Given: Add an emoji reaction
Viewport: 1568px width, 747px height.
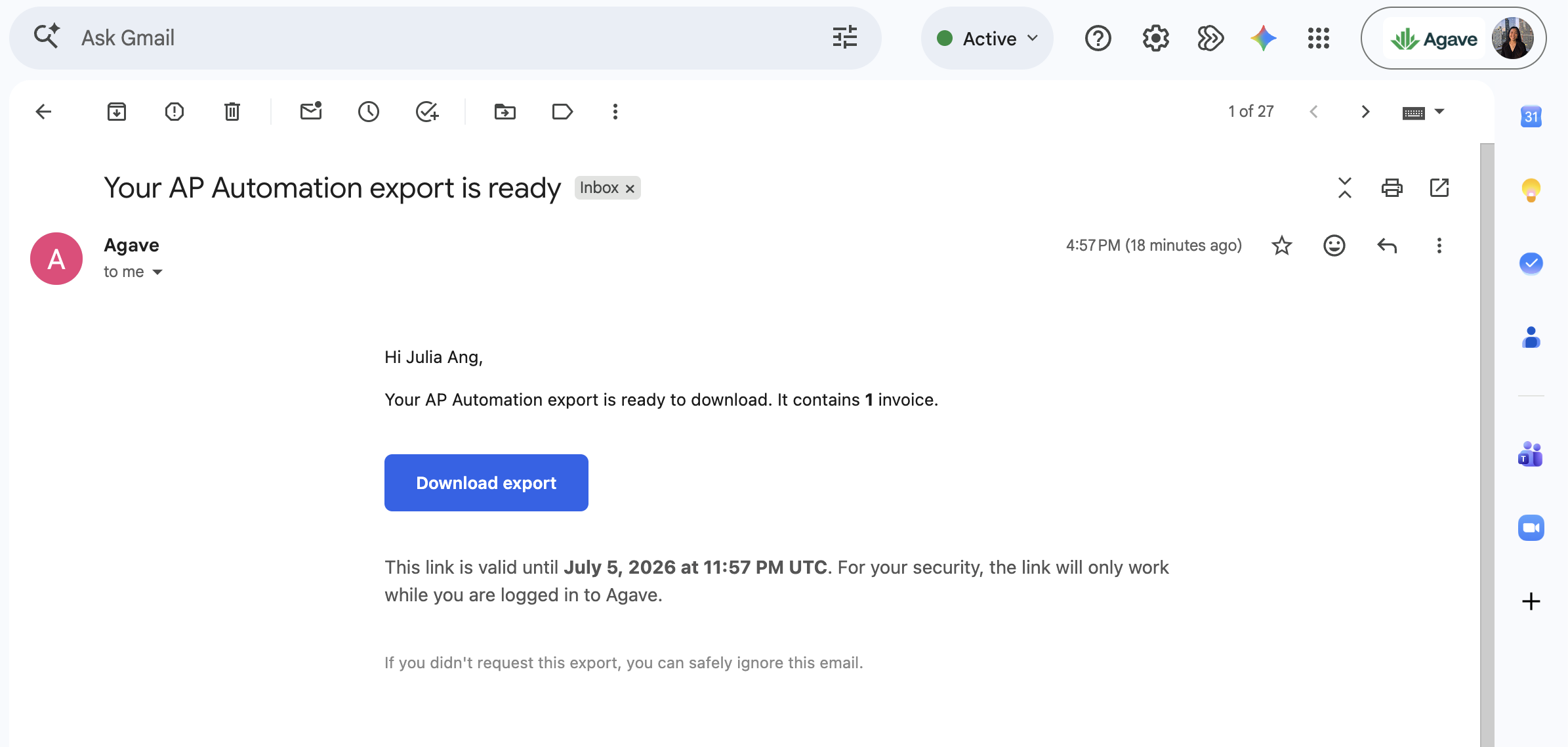Looking at the screenshot, I should point(1334,245).
